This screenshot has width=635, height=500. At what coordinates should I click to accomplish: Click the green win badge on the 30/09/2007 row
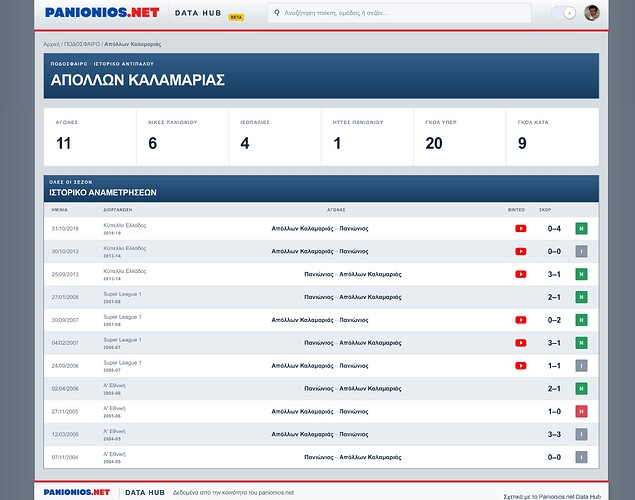click(x=581, y=320)
